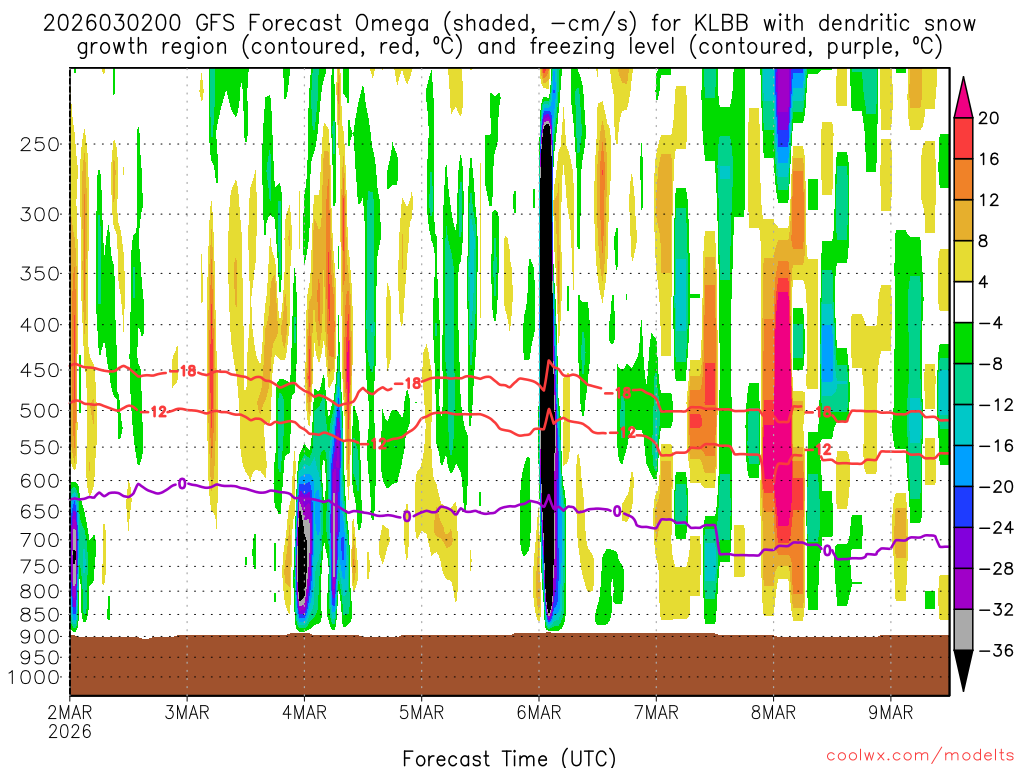Click the brown below-ground terrain band
This screenshot has height=768, width=1024.
pos(509,665)
